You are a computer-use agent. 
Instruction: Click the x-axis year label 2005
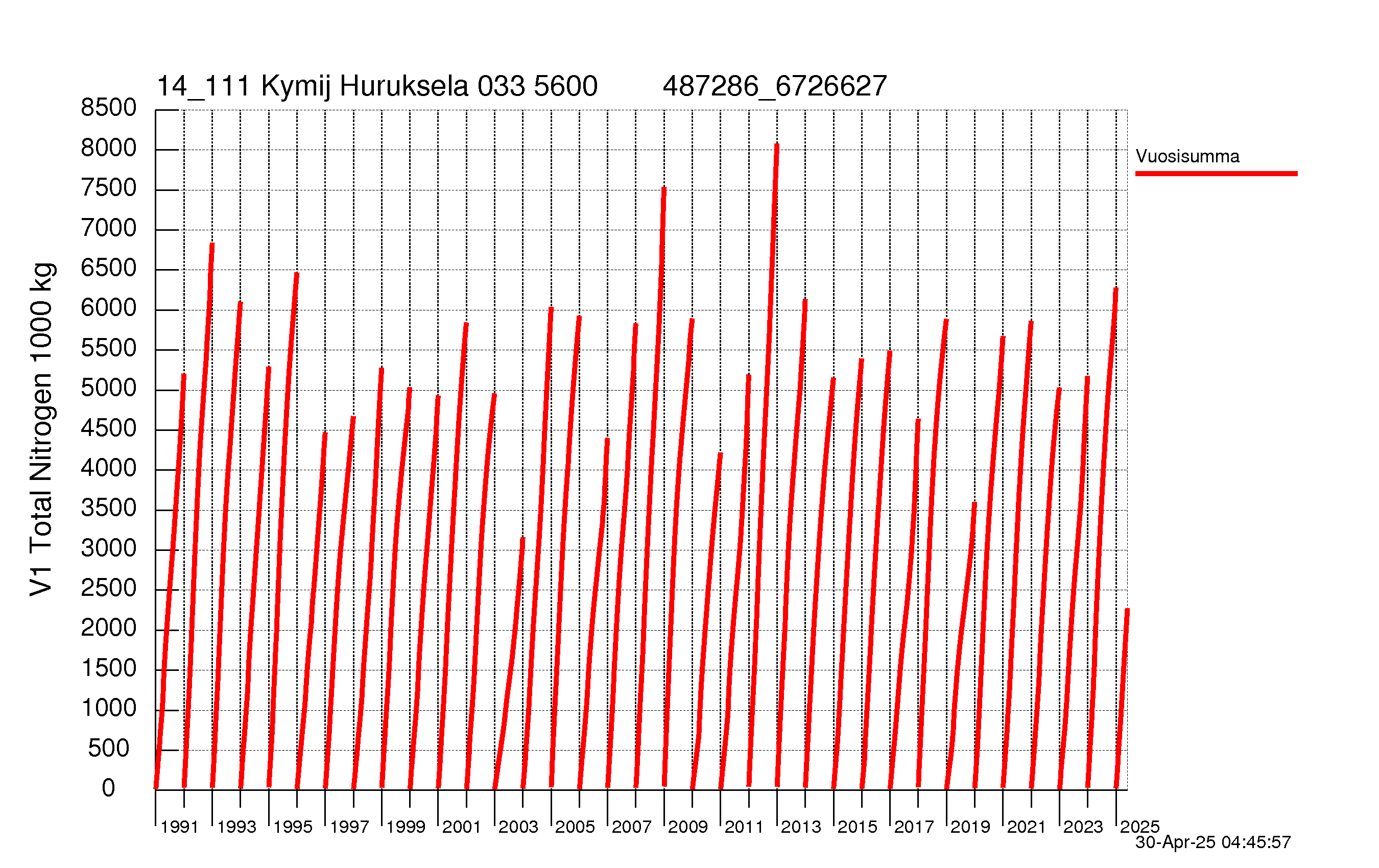pos(575,827)
